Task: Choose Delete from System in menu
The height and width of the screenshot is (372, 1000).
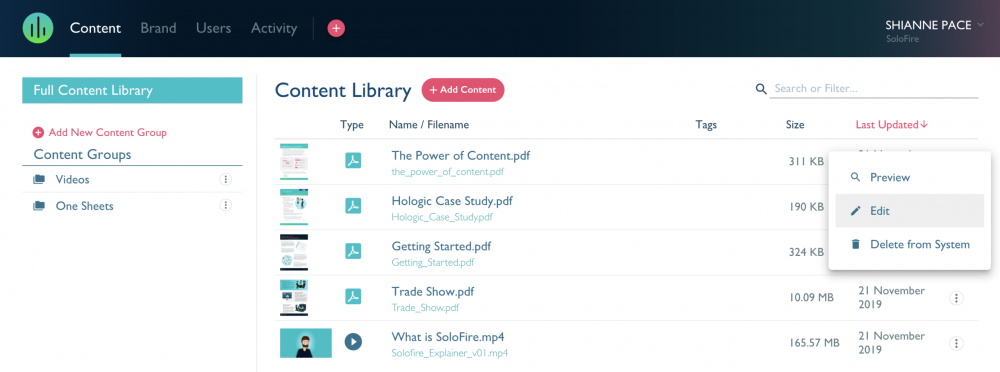Action: click(909, 244)
